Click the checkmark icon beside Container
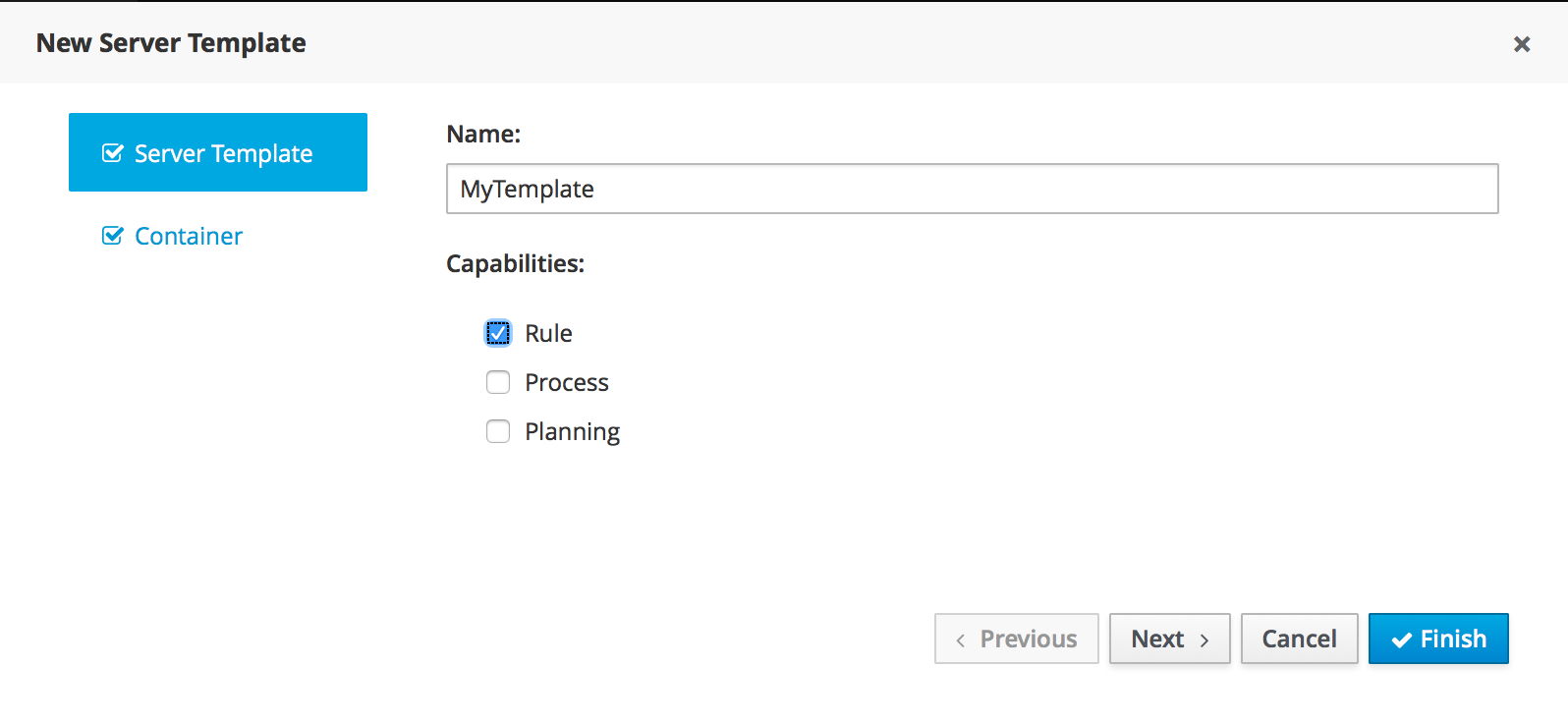The height and width of the screenshot is (723, 1568). point(113,236)
